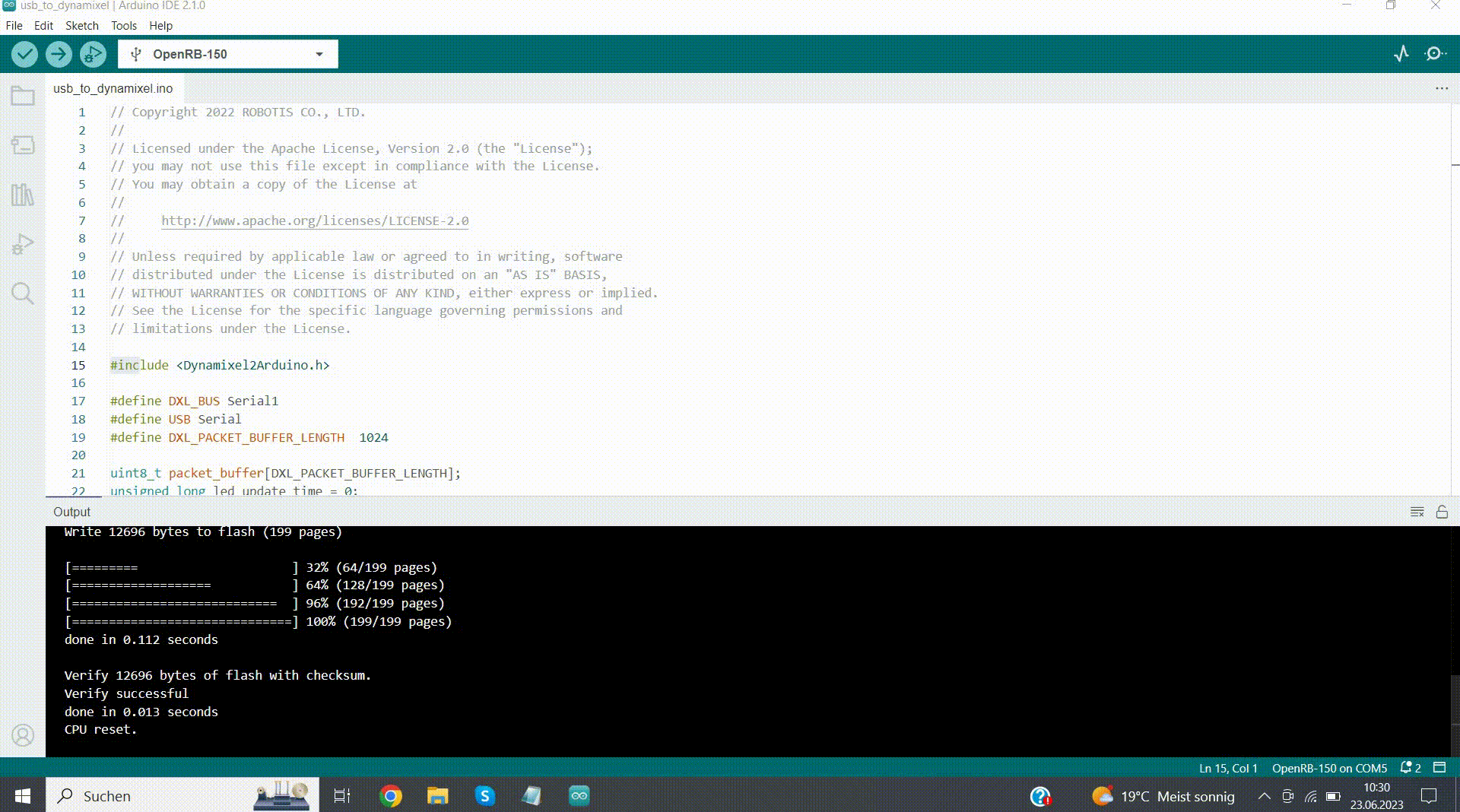1460x812 pixels.
Task: Open the weather widget 19°C Meist sonnig
Action: click(x=1163, y=796)
